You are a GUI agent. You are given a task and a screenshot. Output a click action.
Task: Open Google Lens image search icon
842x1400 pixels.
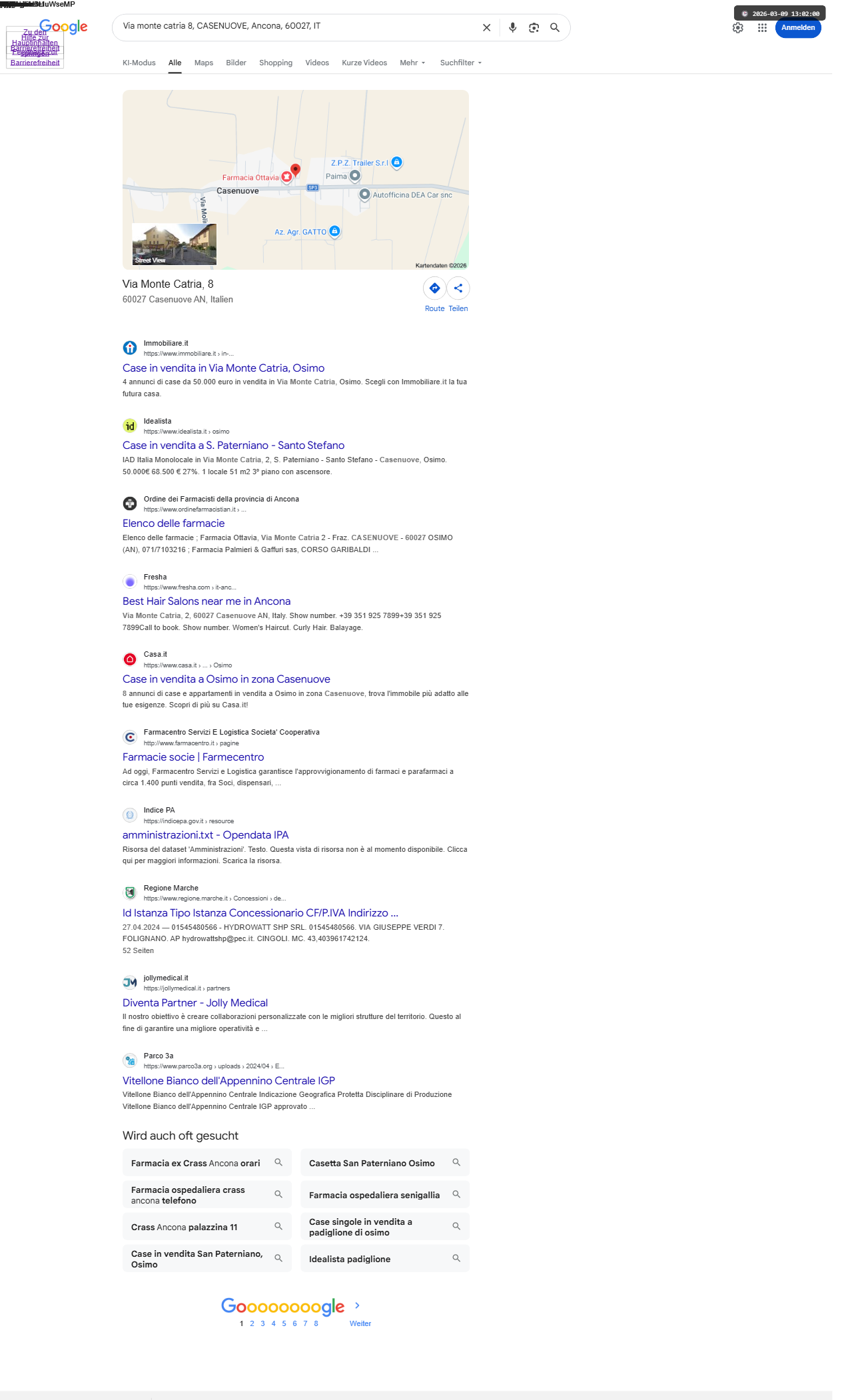click(x=534, y=28)
